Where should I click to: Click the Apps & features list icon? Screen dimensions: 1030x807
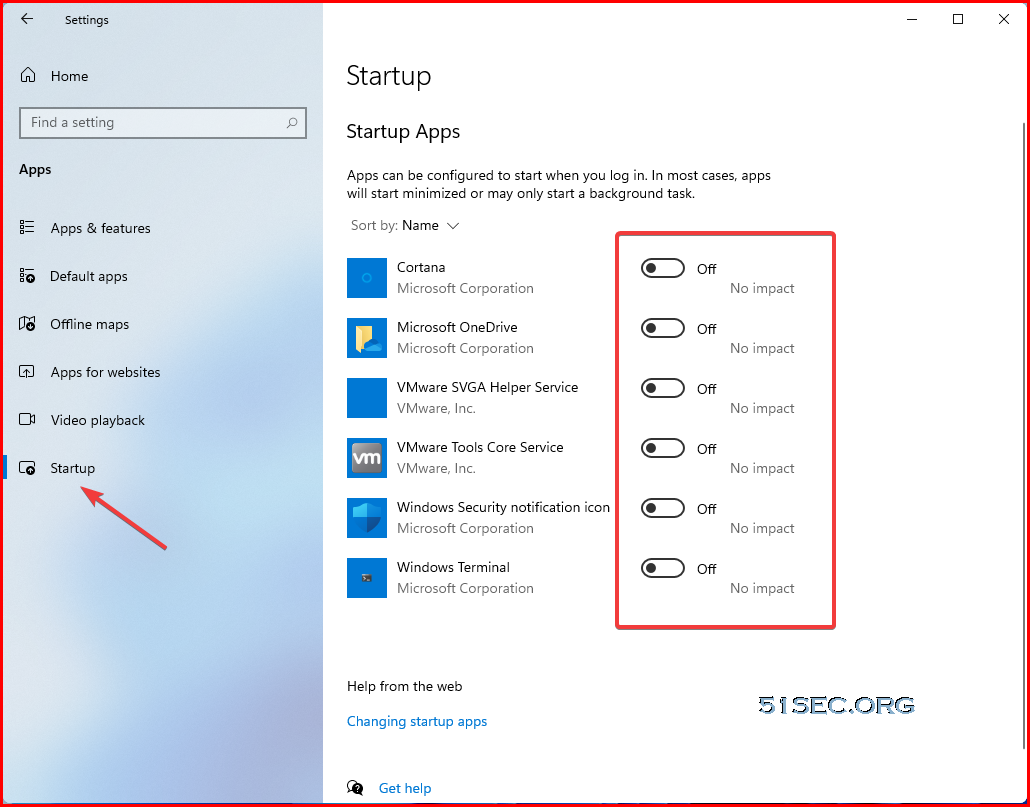(x=27, y=227)
